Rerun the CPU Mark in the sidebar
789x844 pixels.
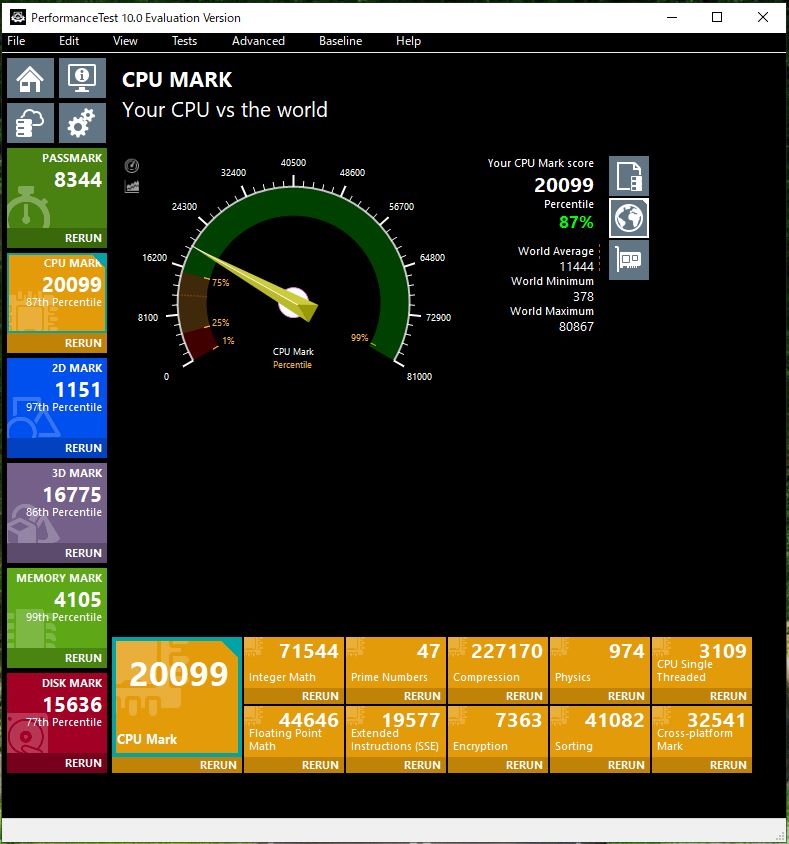pyautogui.click(x=83, y=343)
